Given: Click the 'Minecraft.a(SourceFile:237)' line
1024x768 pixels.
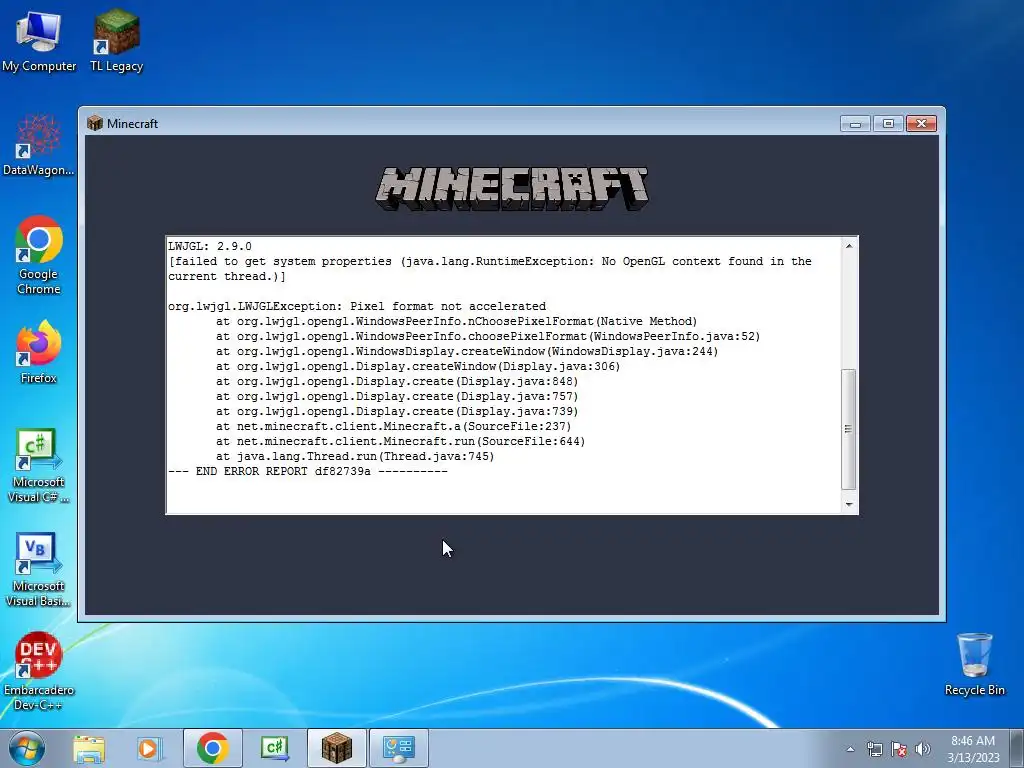Looking at the screenshot, I should point(394,426).
